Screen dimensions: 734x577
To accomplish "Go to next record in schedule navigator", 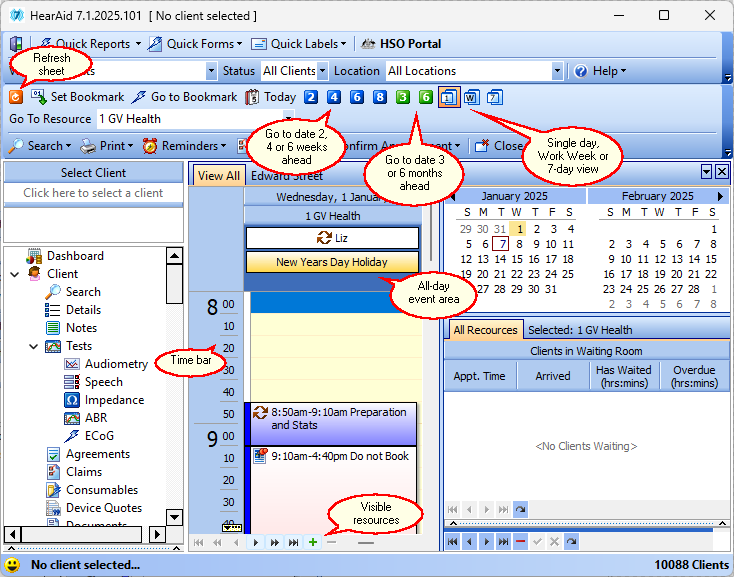I will (256, 542).
